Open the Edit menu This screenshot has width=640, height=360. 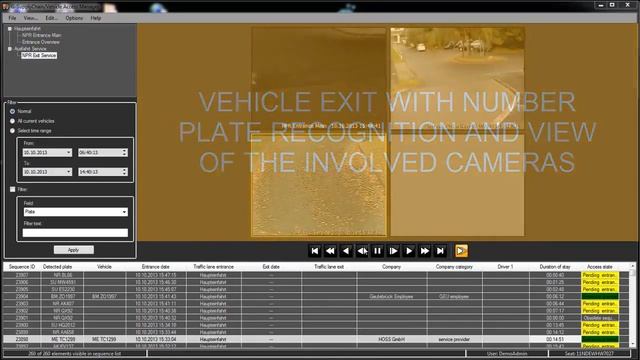pos(51,18)
